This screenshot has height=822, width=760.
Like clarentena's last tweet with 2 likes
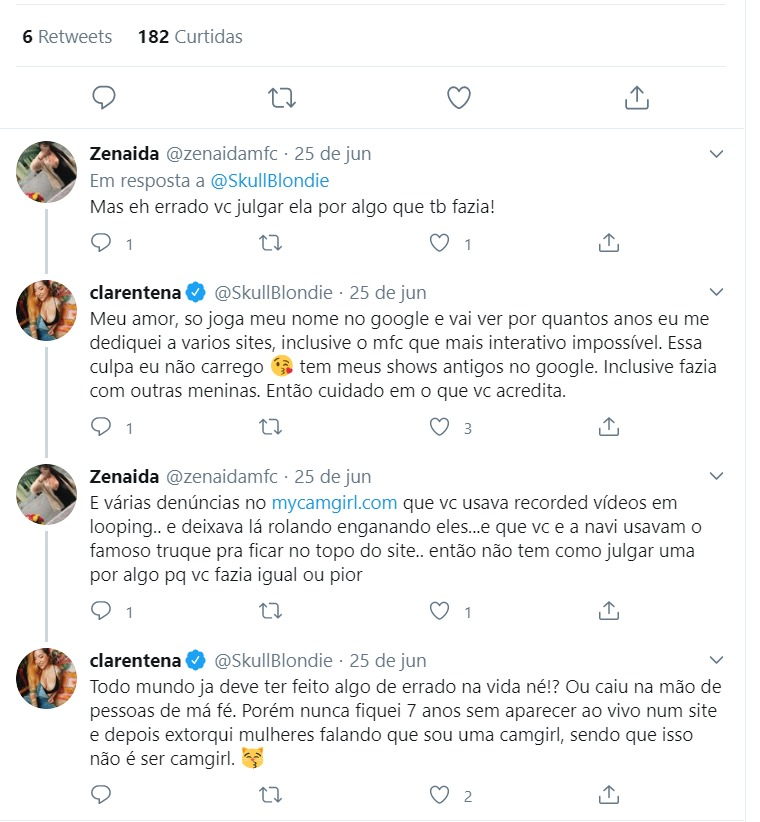439,795
